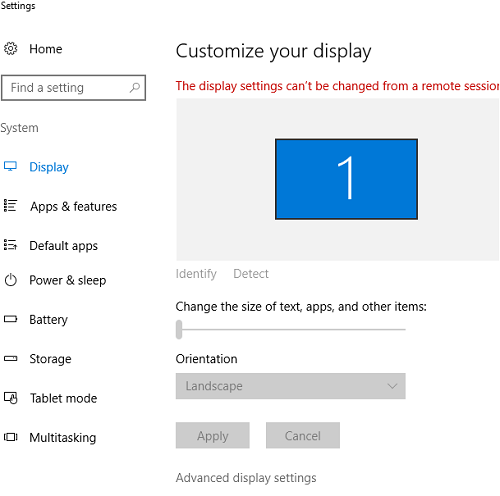This screenshot has height=496, width=500.
Task: Open Apps & features settings
Action: click(73, 207)
